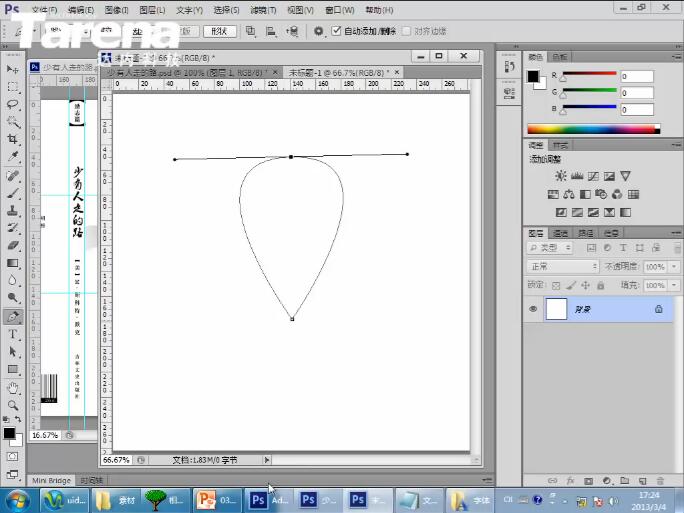The image size is (684, 513).
Task: Open the layer filter 类型 dropdown
Action: pos(550,248)
